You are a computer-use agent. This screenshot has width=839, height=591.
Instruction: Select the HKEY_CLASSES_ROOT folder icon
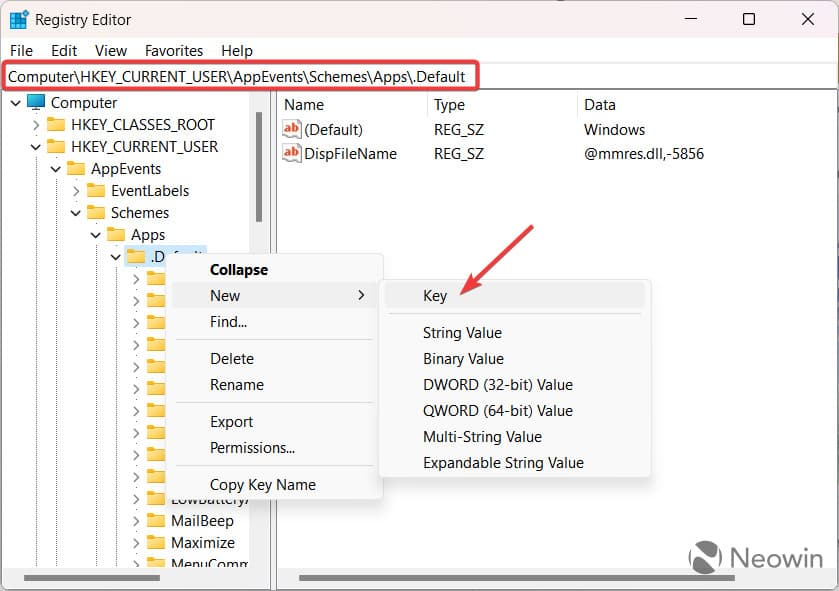point(57,125)
